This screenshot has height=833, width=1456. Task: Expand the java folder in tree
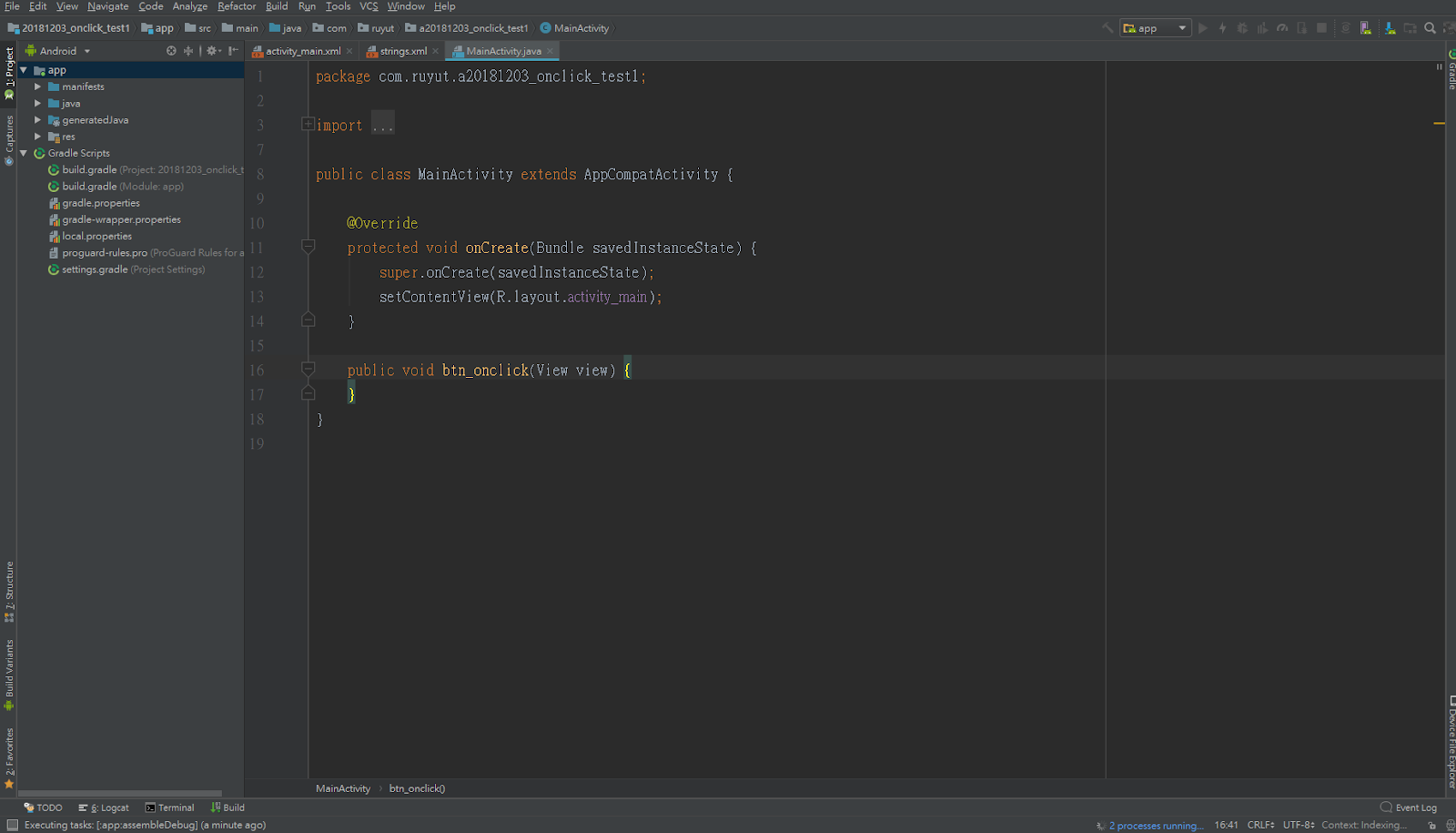click(x=38, y=104)
